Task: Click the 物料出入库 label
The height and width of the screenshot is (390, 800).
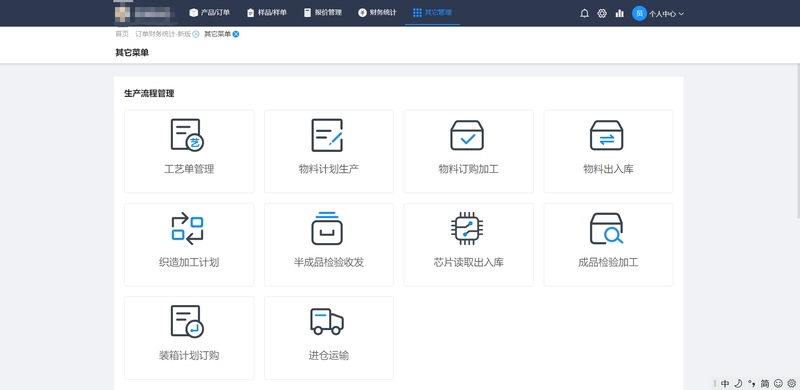Action: (608, 169)
